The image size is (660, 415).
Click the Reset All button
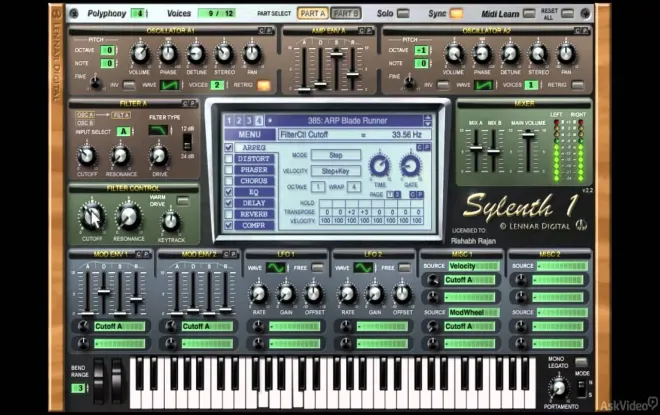(567, 13)
